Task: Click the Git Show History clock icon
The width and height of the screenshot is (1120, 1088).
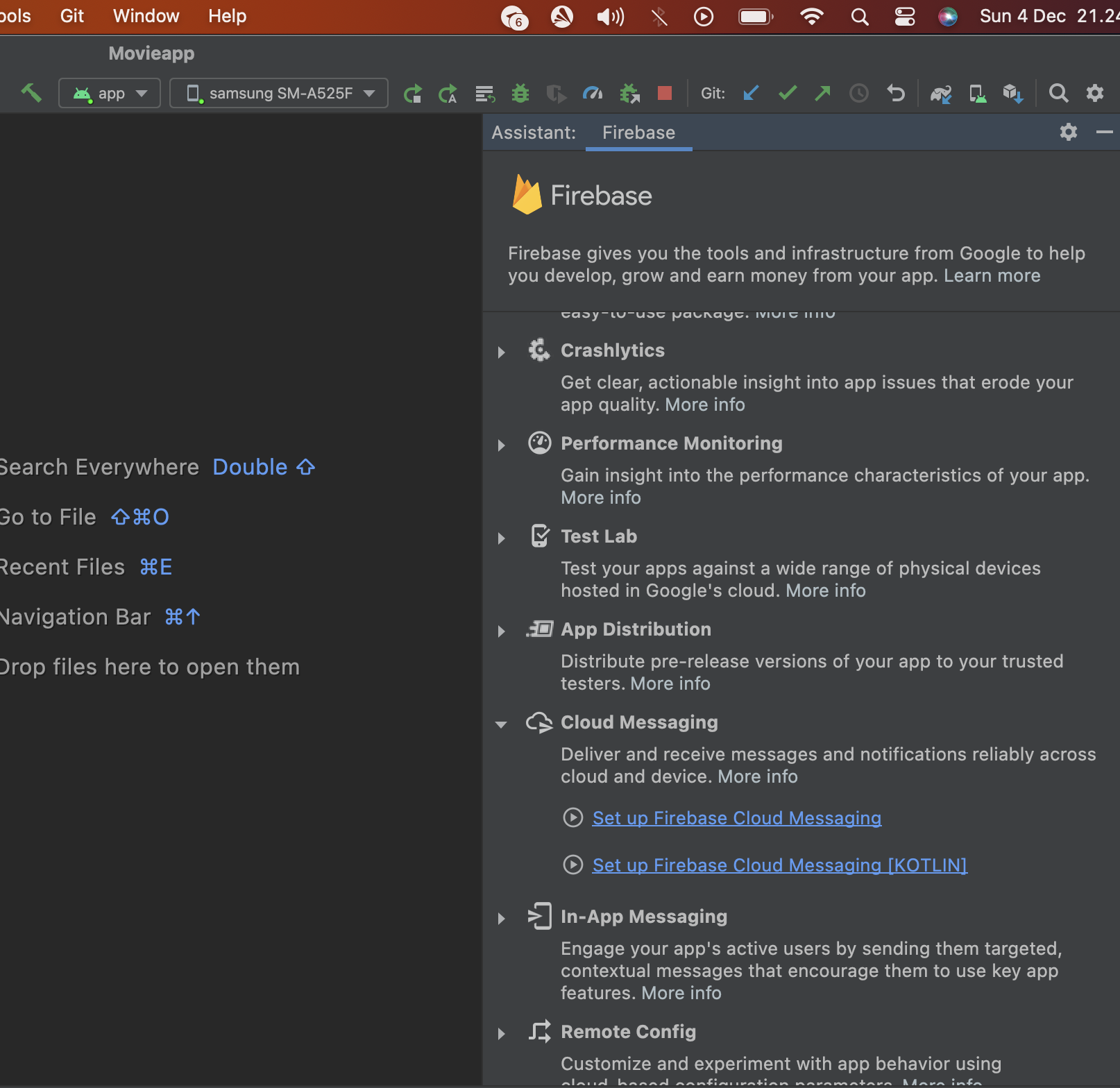Action: click(x=859, y=93)
